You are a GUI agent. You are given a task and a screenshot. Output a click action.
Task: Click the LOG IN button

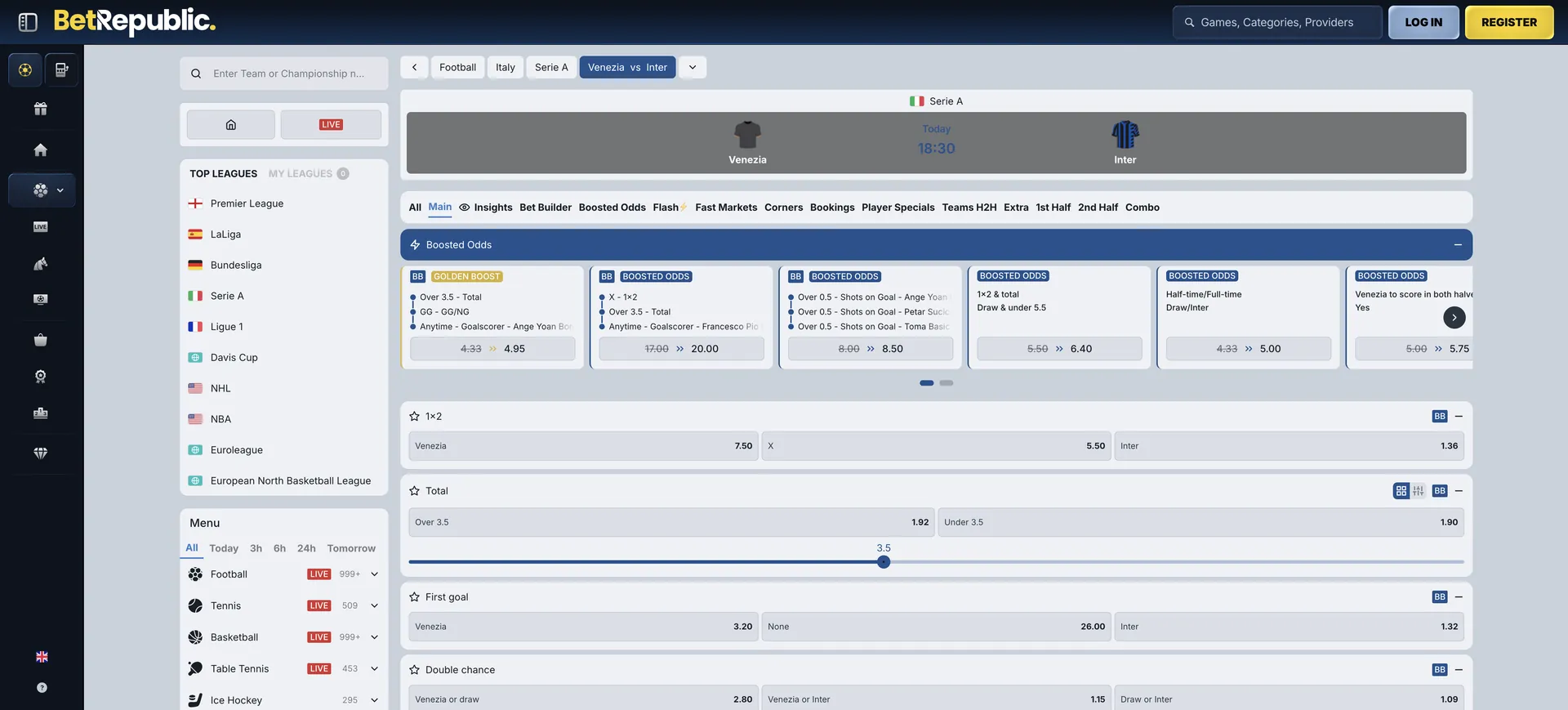(1423, 23)
